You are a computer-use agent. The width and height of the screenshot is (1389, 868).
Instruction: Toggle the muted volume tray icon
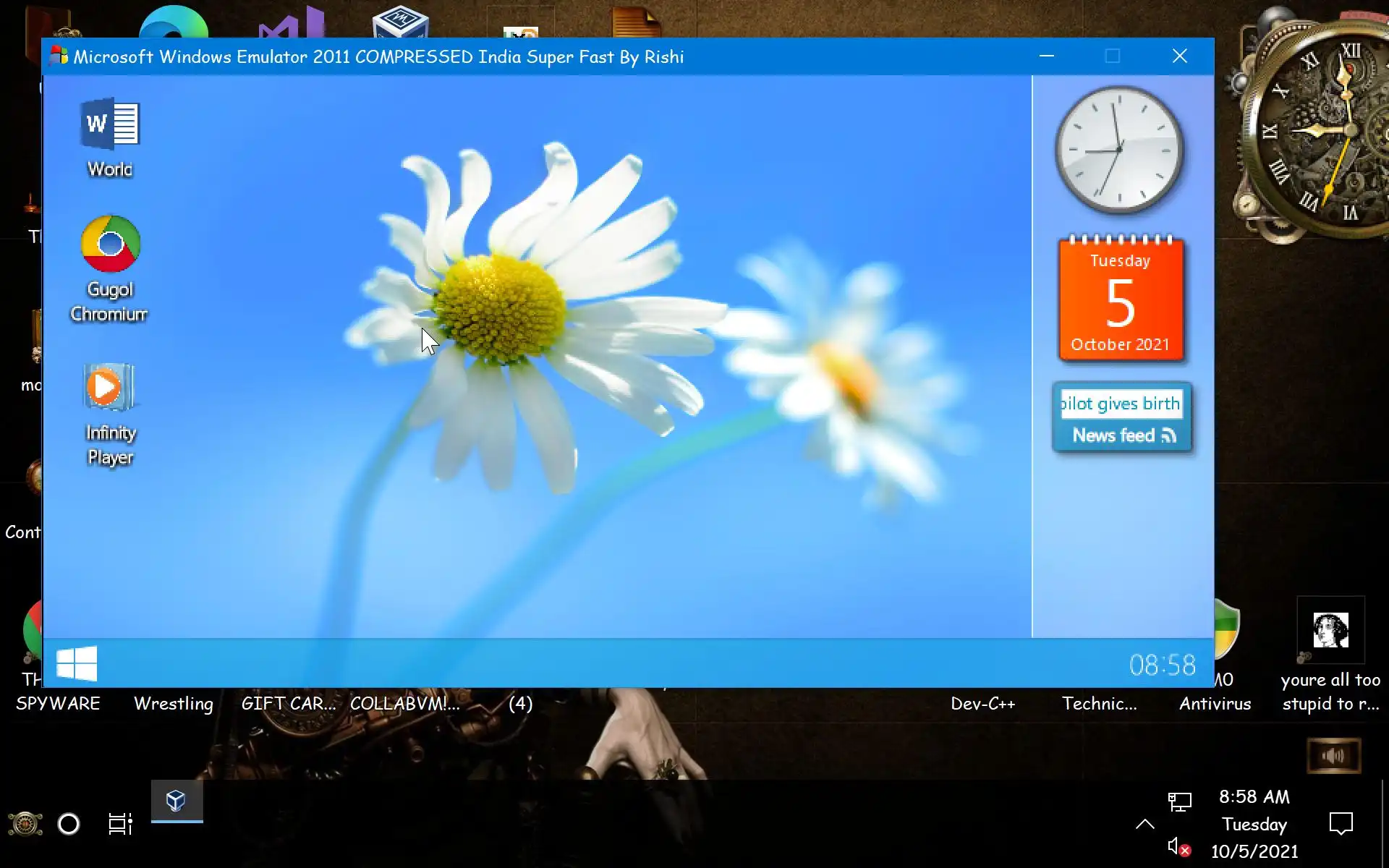click(x=1178, y=847)
